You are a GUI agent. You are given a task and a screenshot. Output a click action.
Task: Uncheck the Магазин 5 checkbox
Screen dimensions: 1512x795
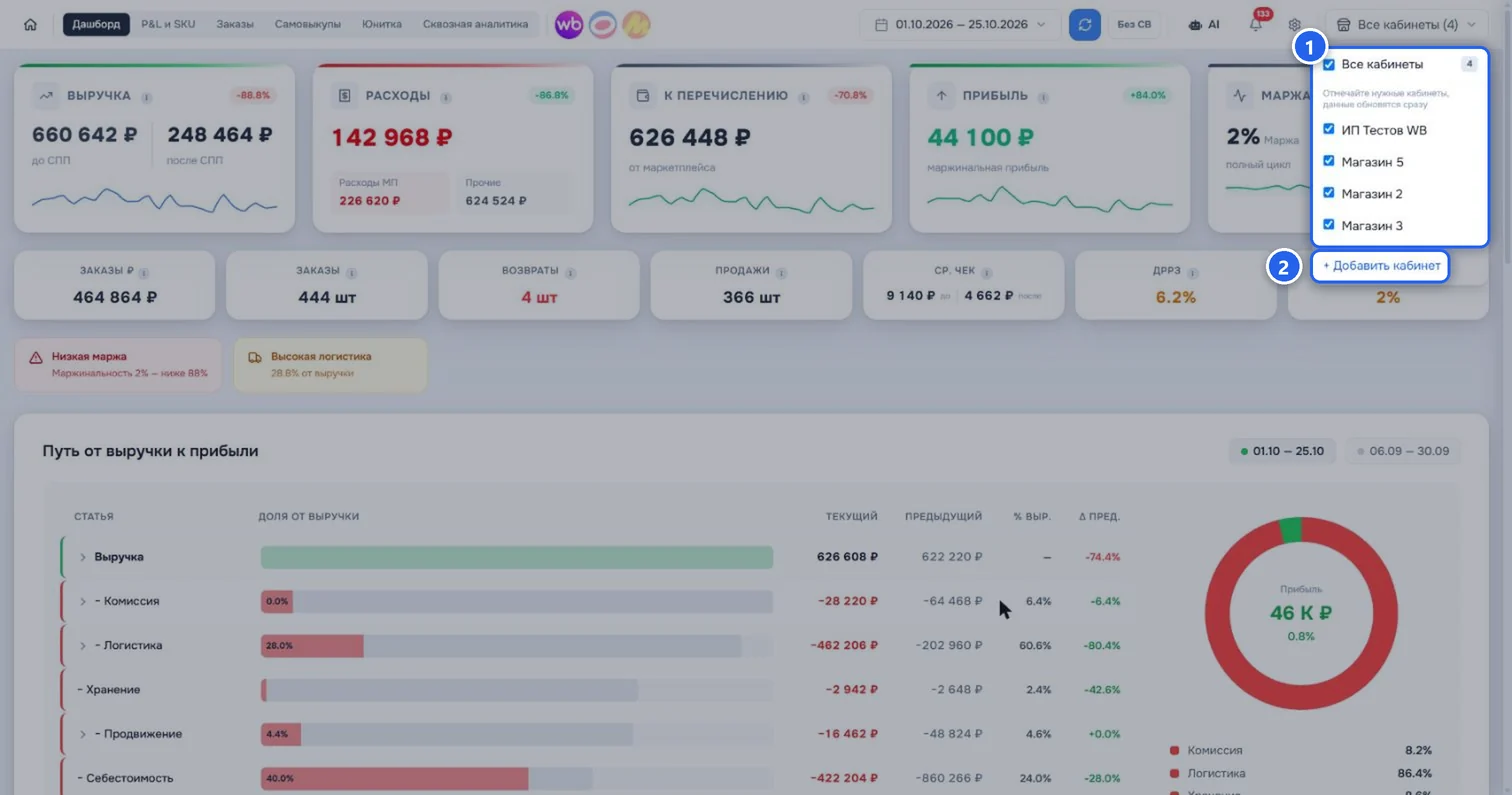(1329, 161)
